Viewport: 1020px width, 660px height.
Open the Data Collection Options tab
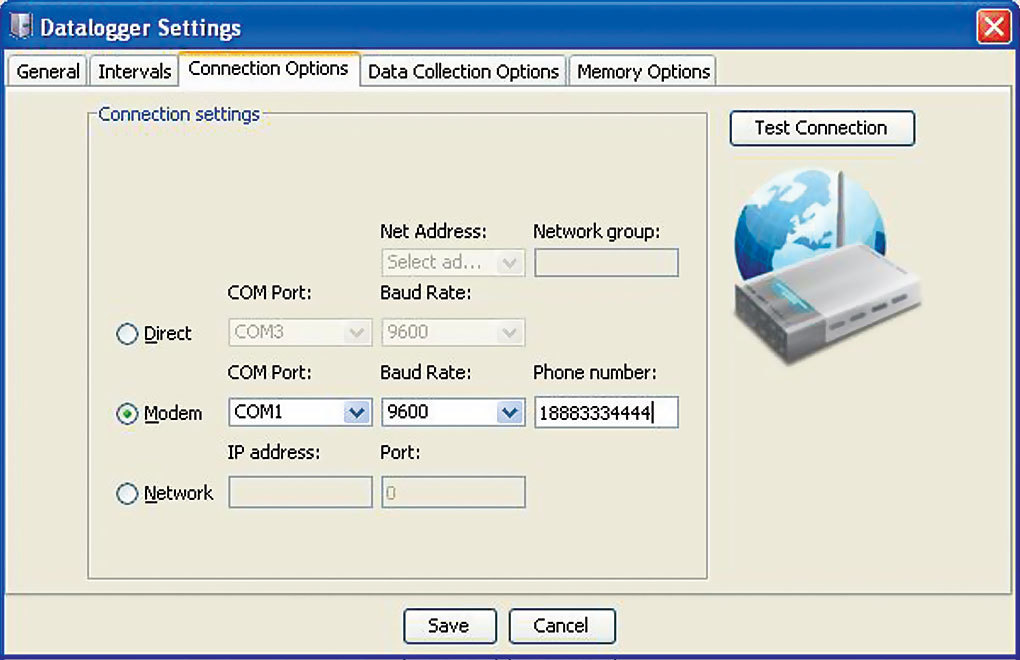coord(463,70)
